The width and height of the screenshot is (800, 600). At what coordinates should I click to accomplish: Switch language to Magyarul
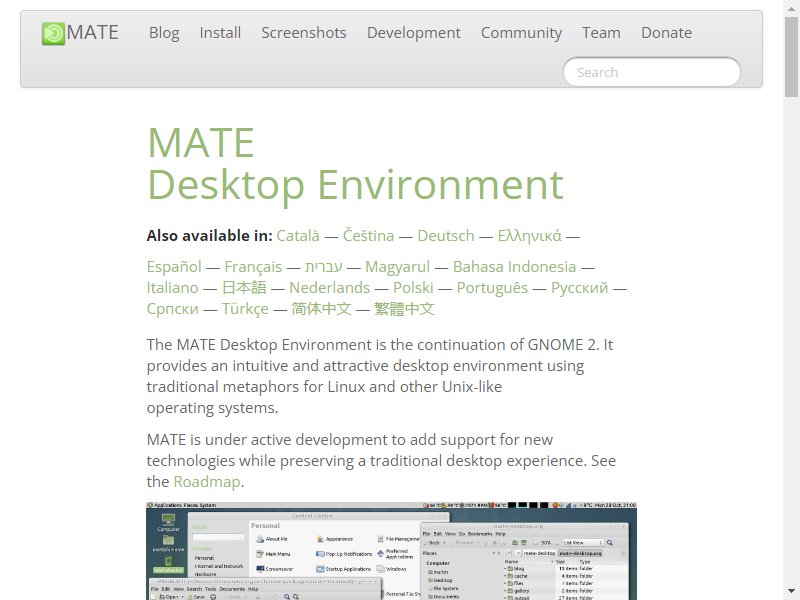(397, 267)
